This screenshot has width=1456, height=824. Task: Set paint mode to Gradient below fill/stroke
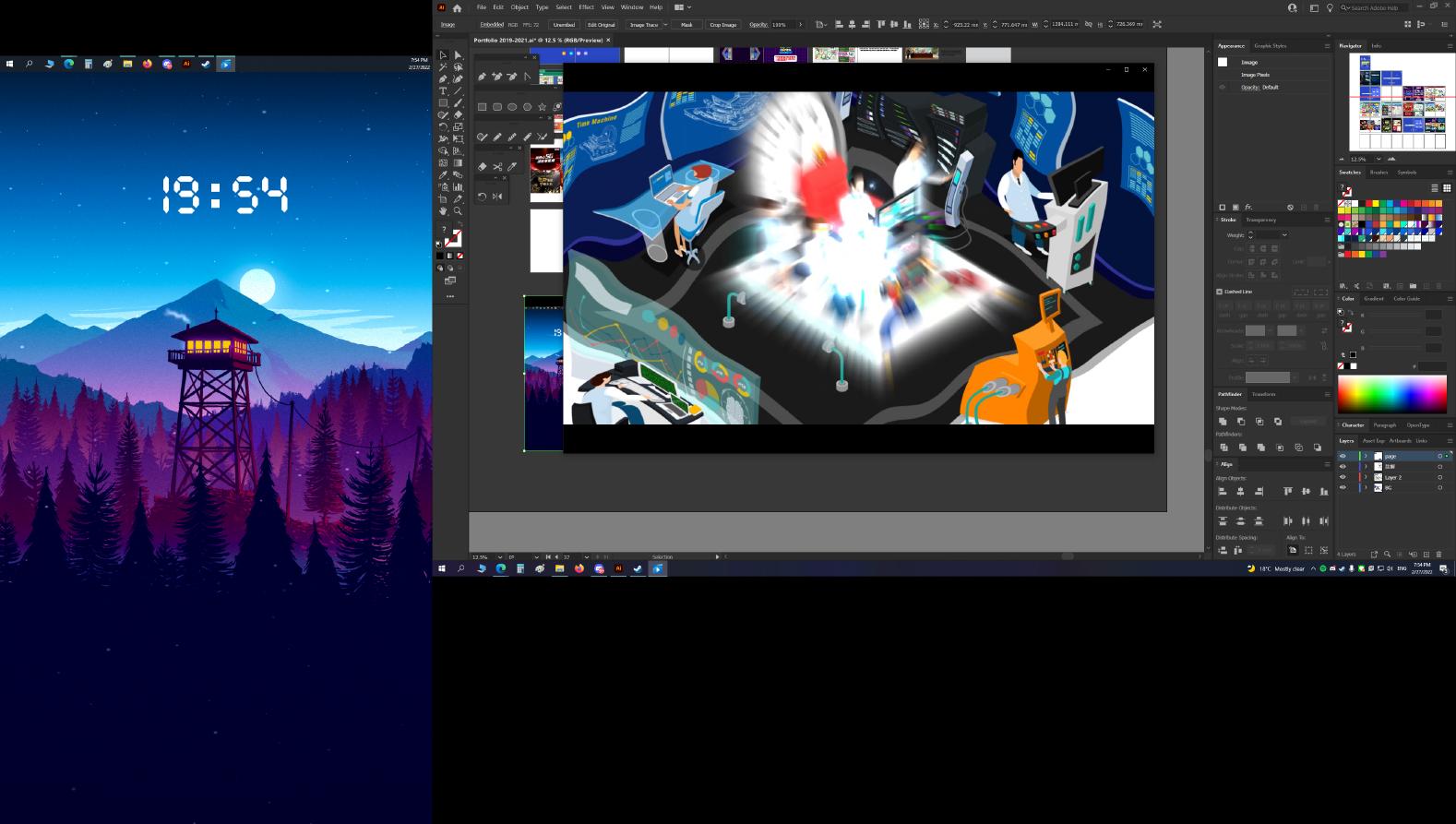pyautogui.click(x=449, y=256)
